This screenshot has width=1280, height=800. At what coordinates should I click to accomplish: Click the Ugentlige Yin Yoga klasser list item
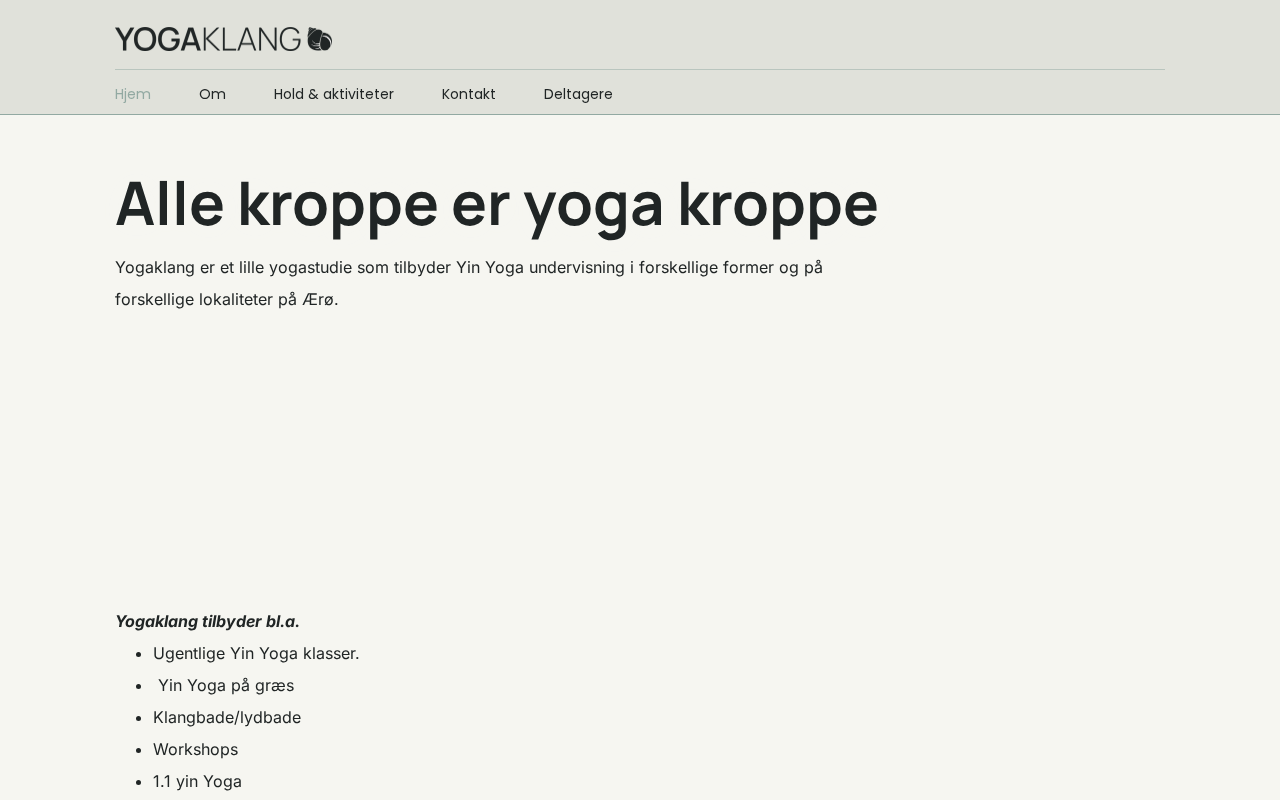click(256, 653)
